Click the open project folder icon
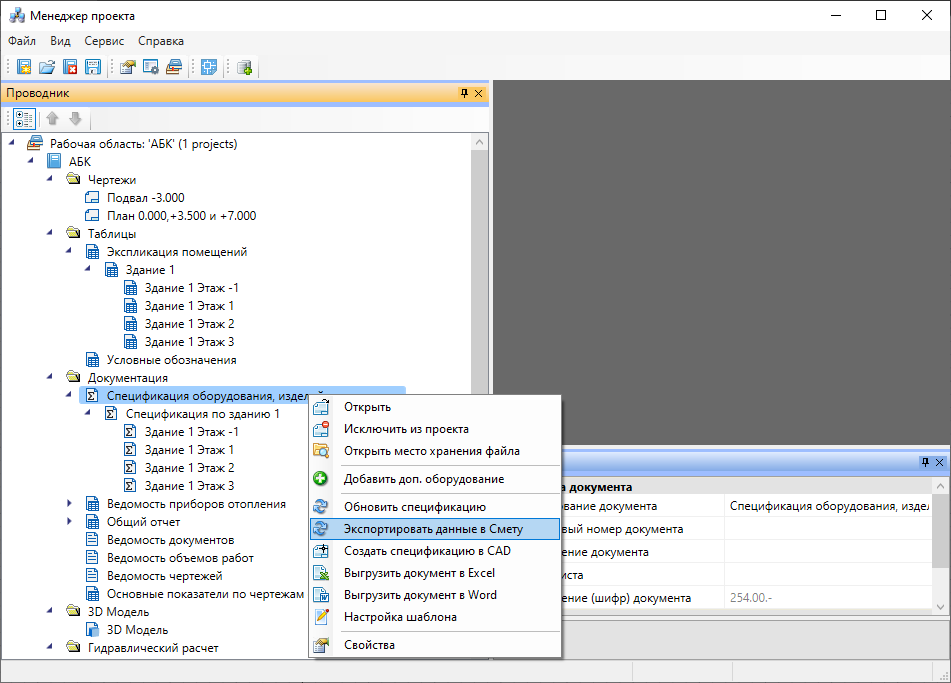 tap(47, 67)
